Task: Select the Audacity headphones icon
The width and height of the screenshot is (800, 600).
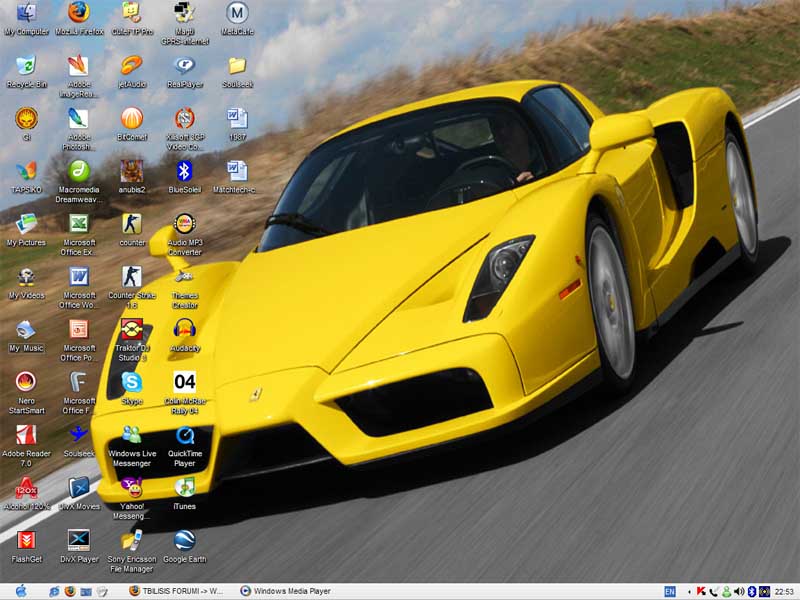Action: tap(185, 335)
